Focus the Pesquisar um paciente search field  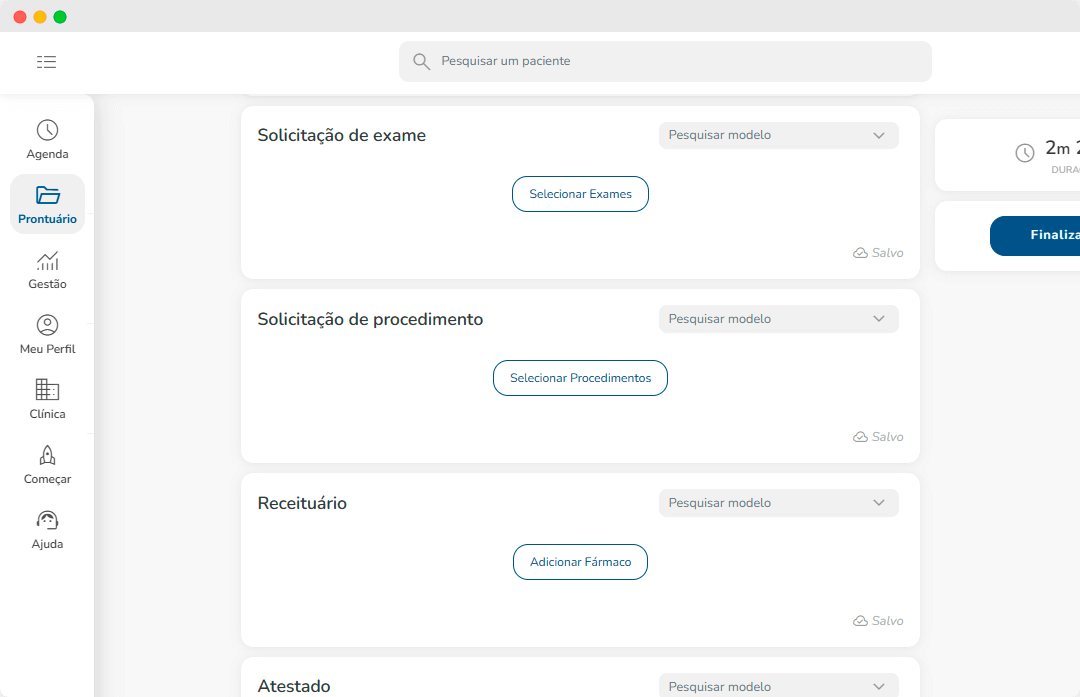tap(680, 62)
